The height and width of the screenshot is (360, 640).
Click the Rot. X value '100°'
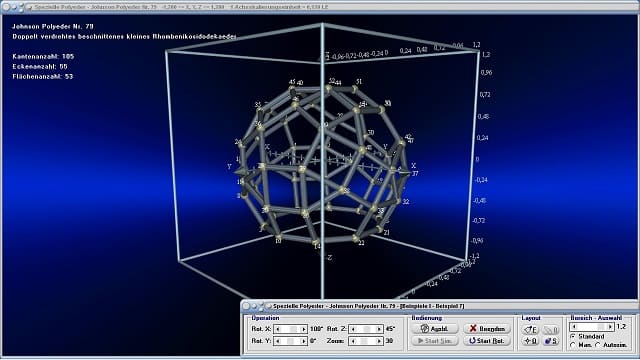(316, 329)
